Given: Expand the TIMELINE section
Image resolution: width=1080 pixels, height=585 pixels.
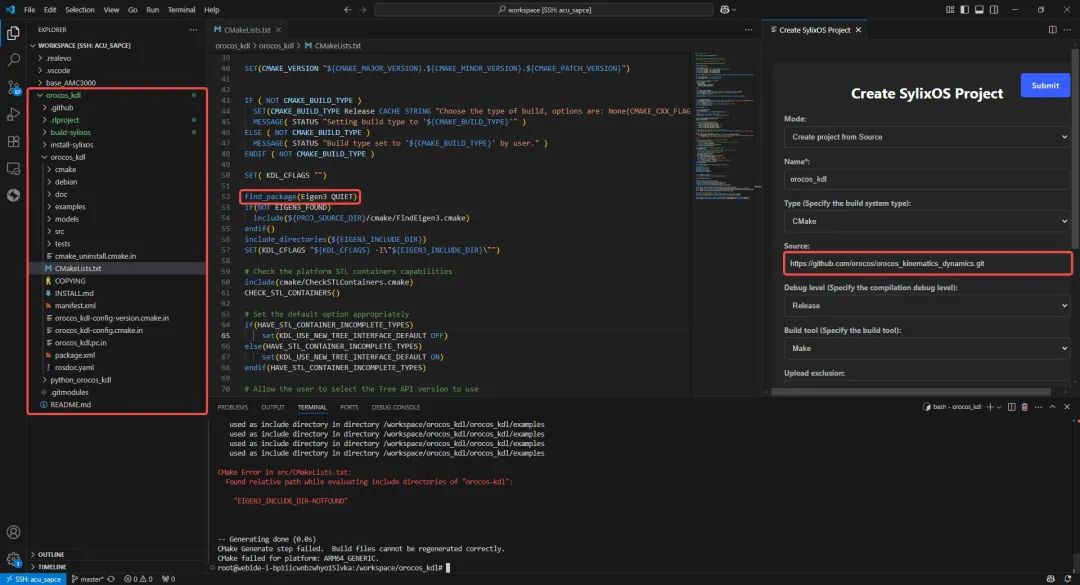Looking at the screenshot, I should pyautogui.click(x=52, y=566).
